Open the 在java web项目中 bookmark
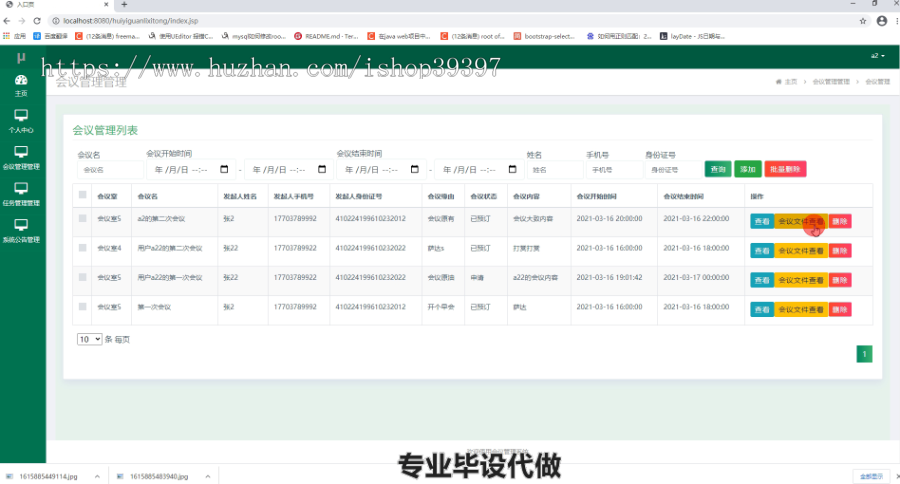 click(x=399, y=36)
